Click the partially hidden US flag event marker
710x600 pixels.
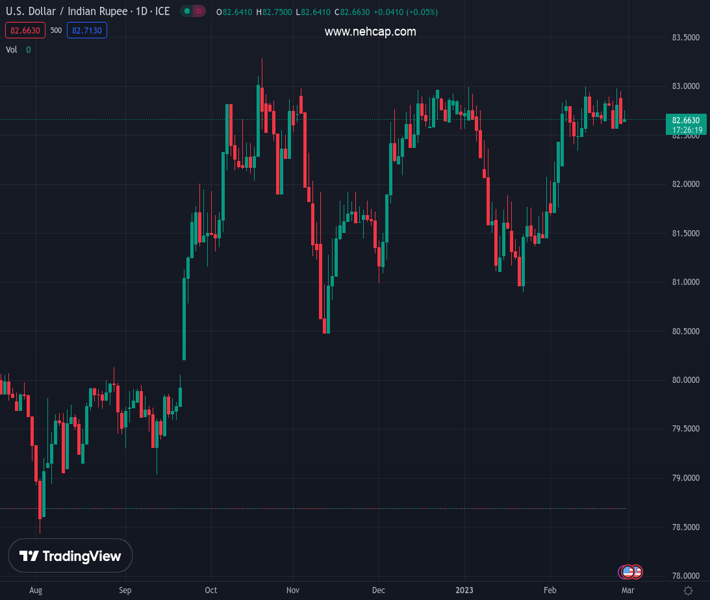(637, 572)
